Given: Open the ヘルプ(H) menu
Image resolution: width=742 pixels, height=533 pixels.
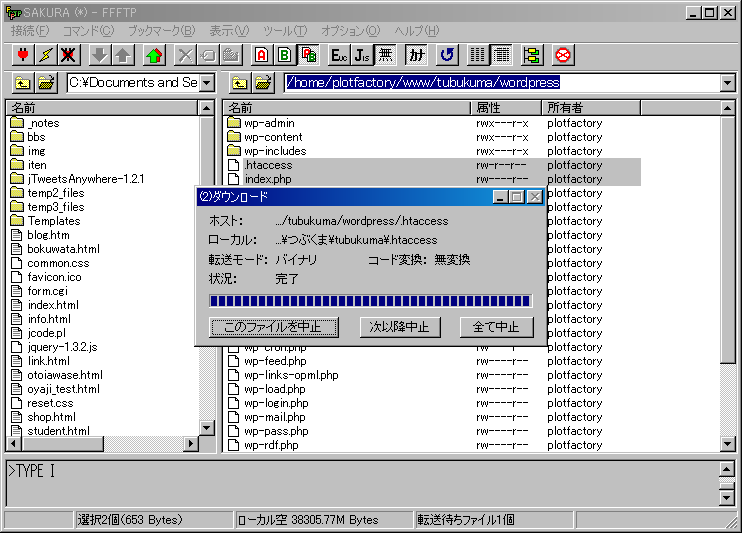Looking at the screenshot, I should (x=416, y=31).
